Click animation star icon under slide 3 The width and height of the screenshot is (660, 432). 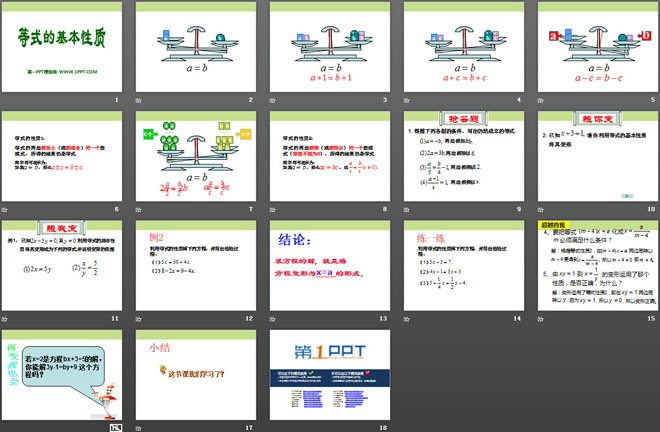(273, 100)
